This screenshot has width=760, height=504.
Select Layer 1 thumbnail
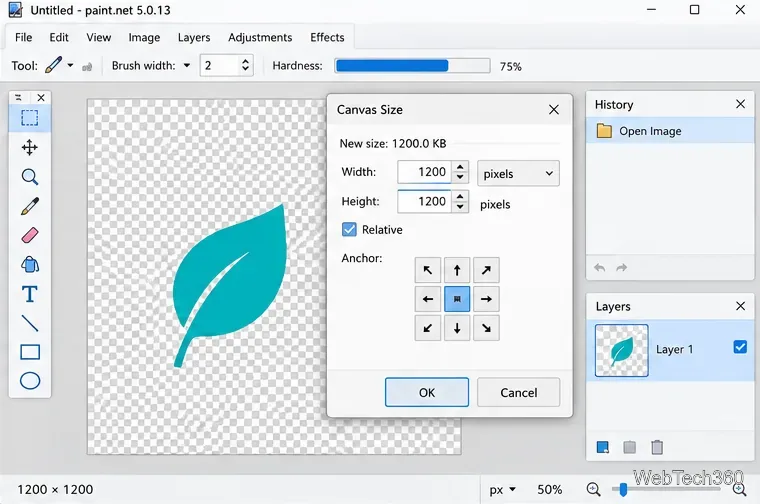[x=621, y=350]
